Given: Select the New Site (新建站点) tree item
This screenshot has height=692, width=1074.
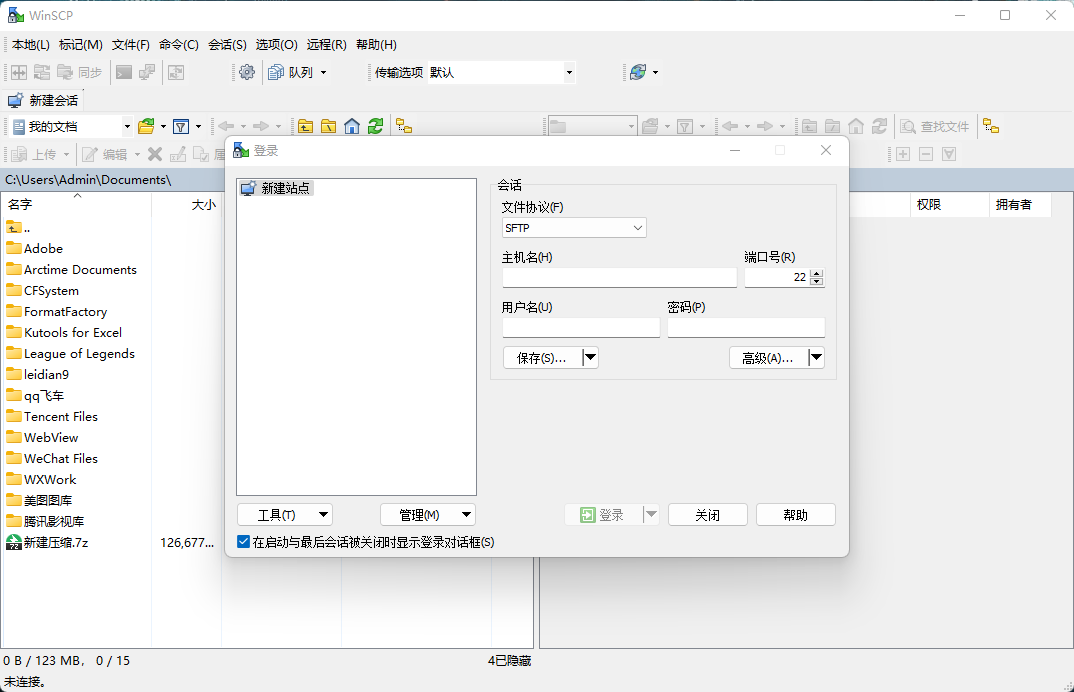Looking at the screenshot, I should tap(285, 188).
